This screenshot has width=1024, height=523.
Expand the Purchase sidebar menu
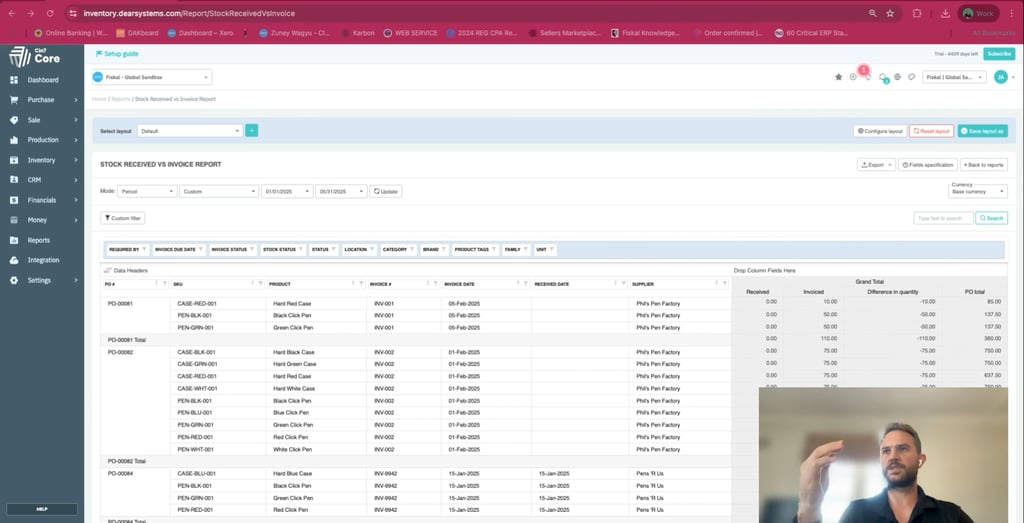coord(42,100)
